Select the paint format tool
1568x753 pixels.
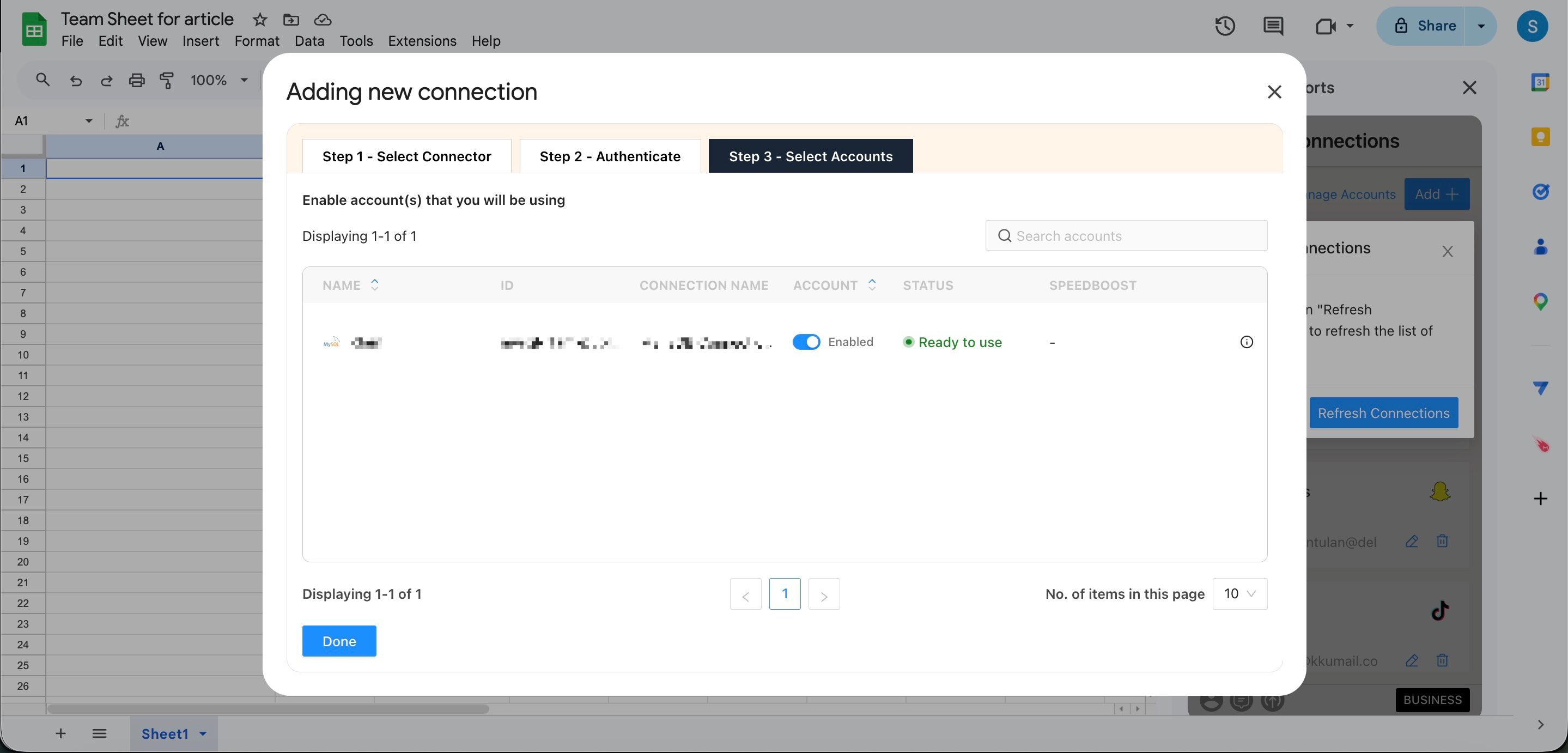166,80
